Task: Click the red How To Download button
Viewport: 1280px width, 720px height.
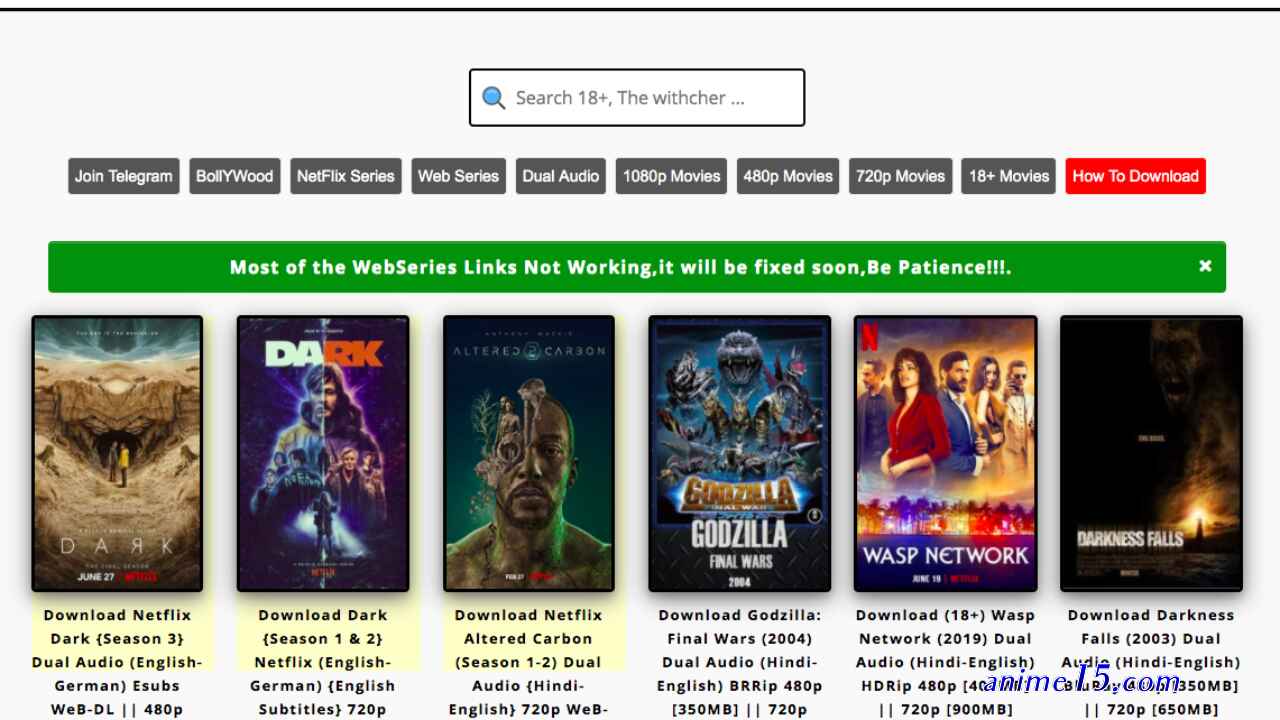Action: point(1136,176)
